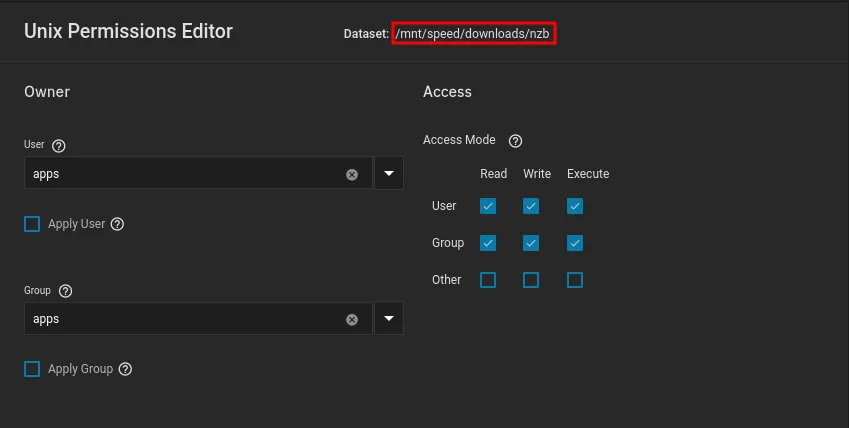The height and width of the screenshot is (428, 849).
Task: Enable the Other Execute permission
Action: coord(575,280)
